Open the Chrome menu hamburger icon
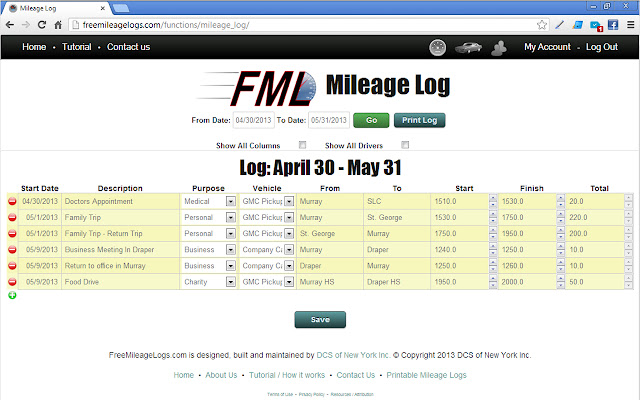This screenshot has height=400, width=640. (x=631, y=25)
